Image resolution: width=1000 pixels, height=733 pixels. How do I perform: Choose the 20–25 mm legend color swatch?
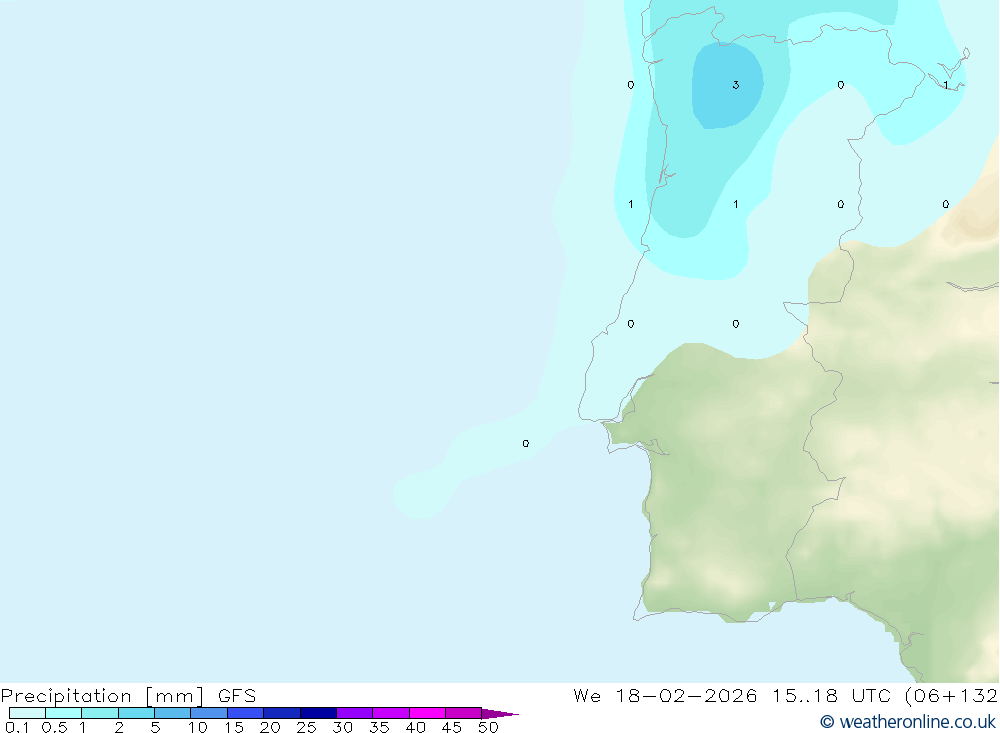click(282, 713)
